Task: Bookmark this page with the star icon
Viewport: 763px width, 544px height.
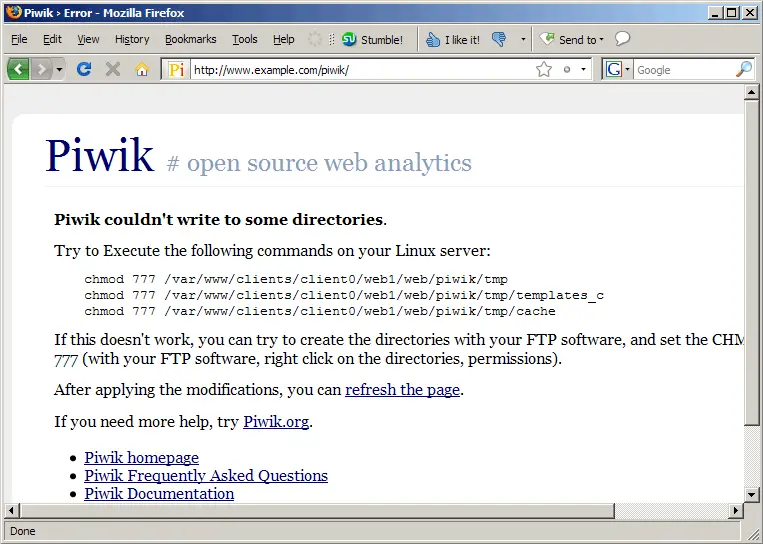Action: [544, 70]
